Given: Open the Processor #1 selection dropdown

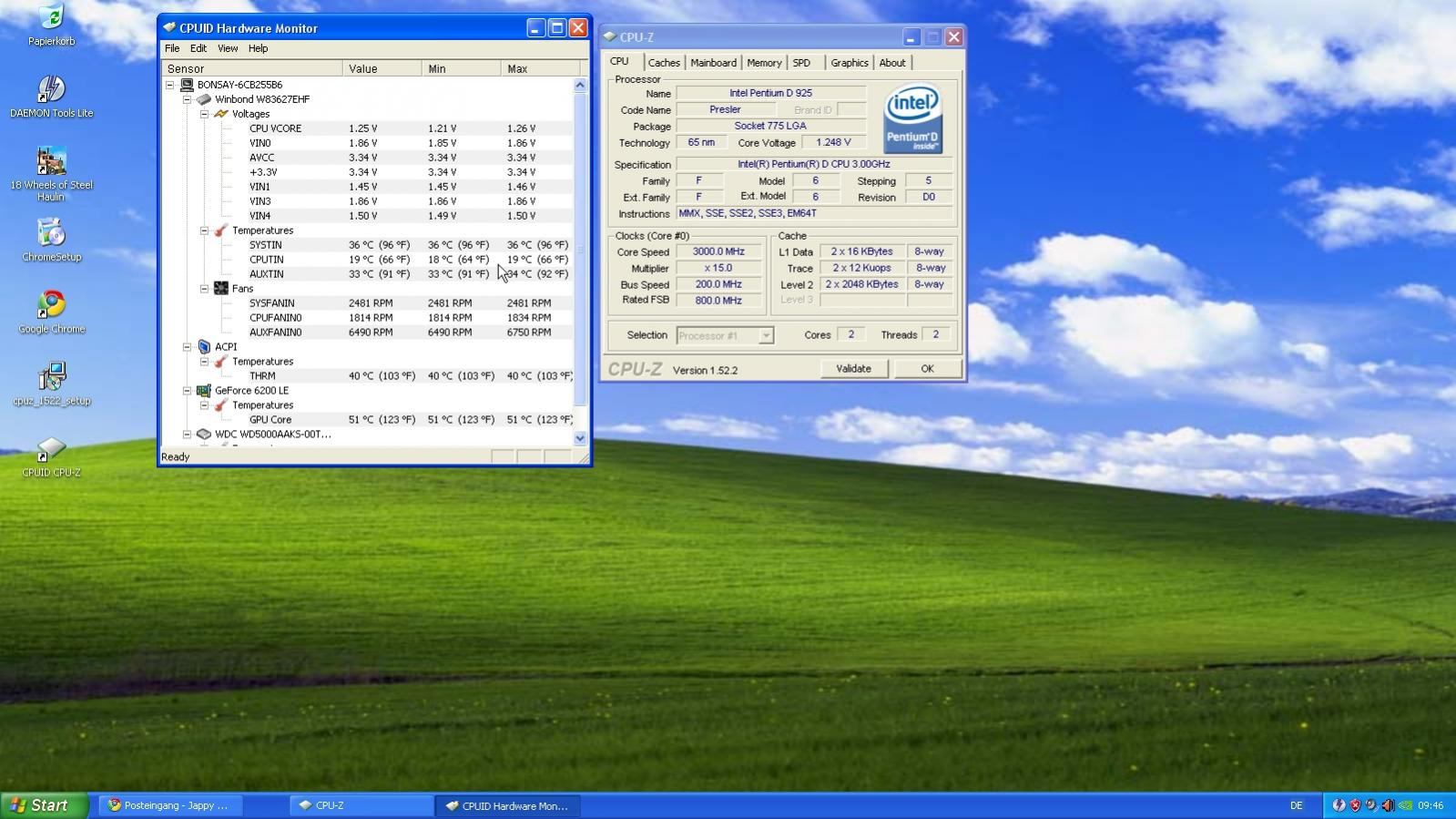Looking at the screenshot, I should click(766, 335).
